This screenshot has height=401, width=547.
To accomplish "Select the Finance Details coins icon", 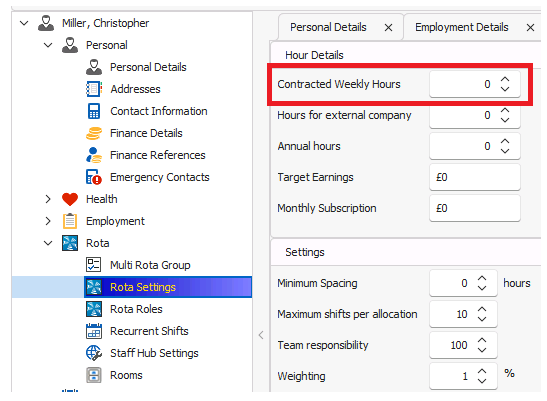I will click(94, 133).
